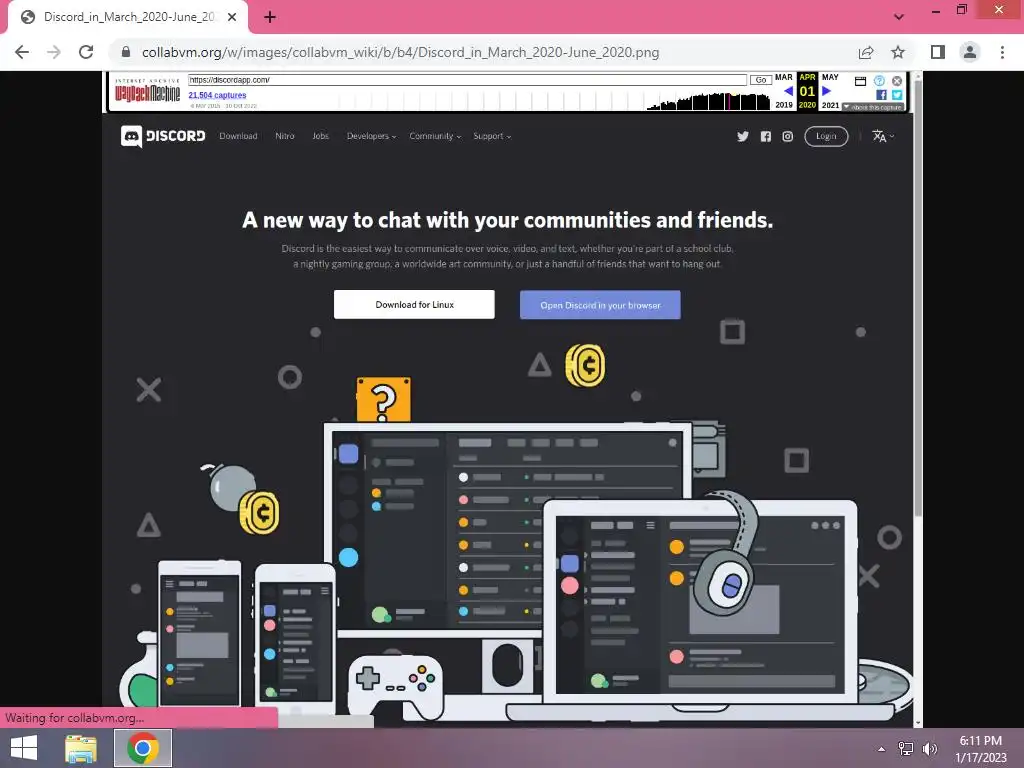
Task: Click the Chrome taskbar icon
Action: (143, 748)
